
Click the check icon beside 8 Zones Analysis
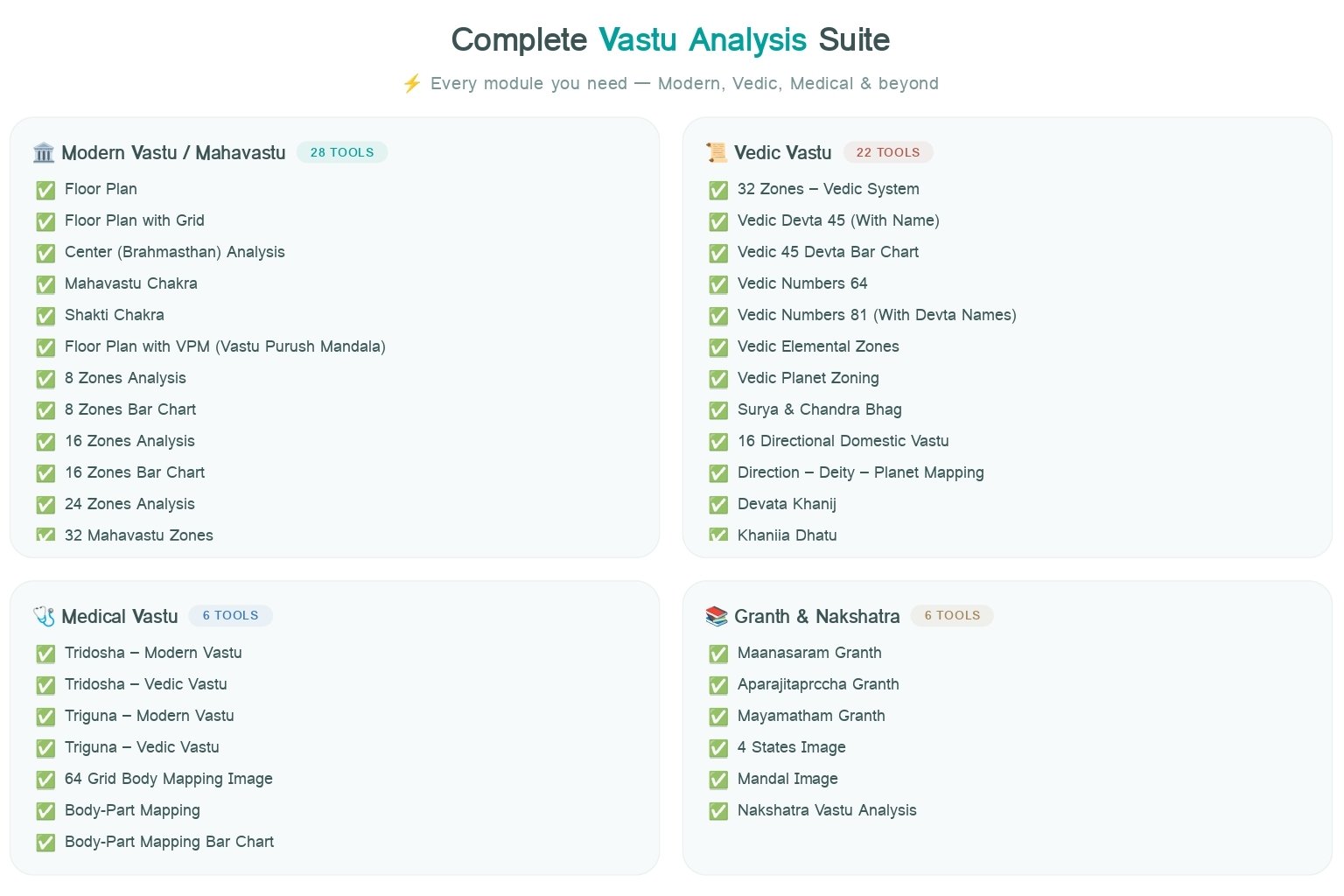45,379
